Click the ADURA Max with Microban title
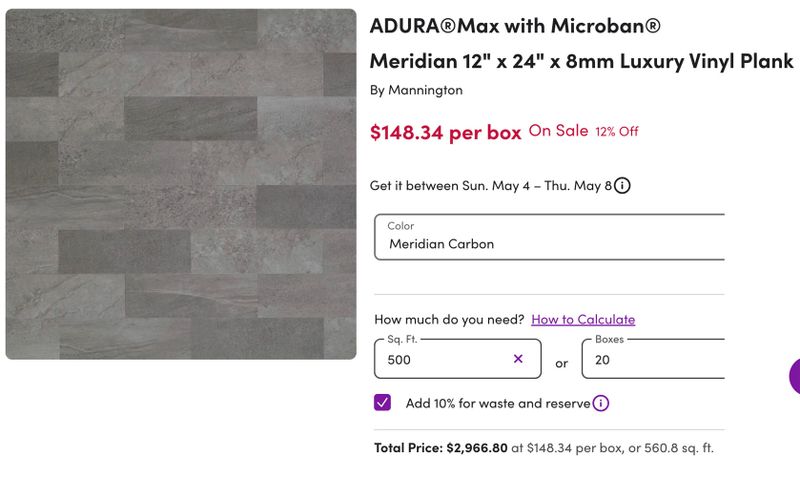Image resolution: width=800 pixels, height=477 pixels. tap(515, 26)
